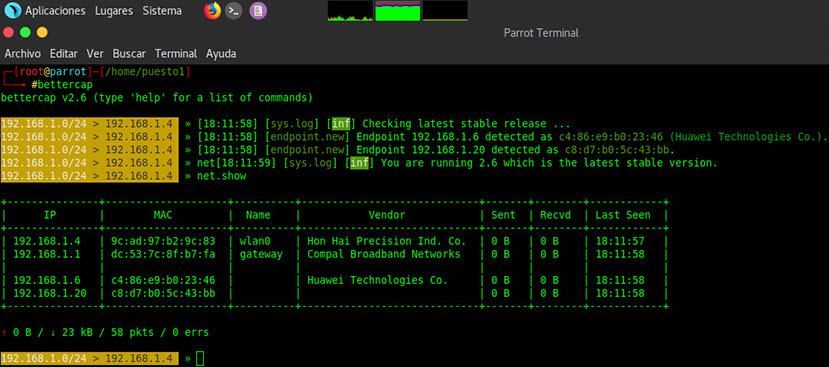Viewport: 829px width, 367px height.
Task: Open the third black monitor graph applet
Action: tap(445, 11)
